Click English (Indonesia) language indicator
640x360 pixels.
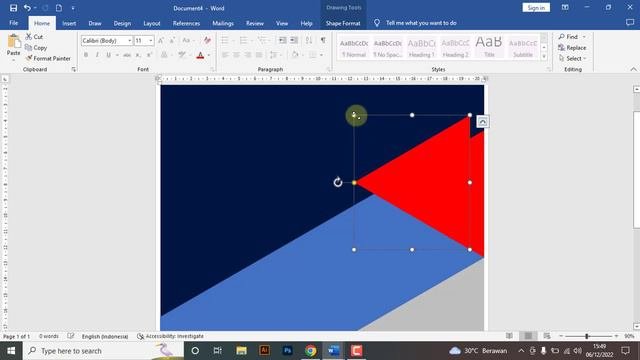click(x=105, y=336)
